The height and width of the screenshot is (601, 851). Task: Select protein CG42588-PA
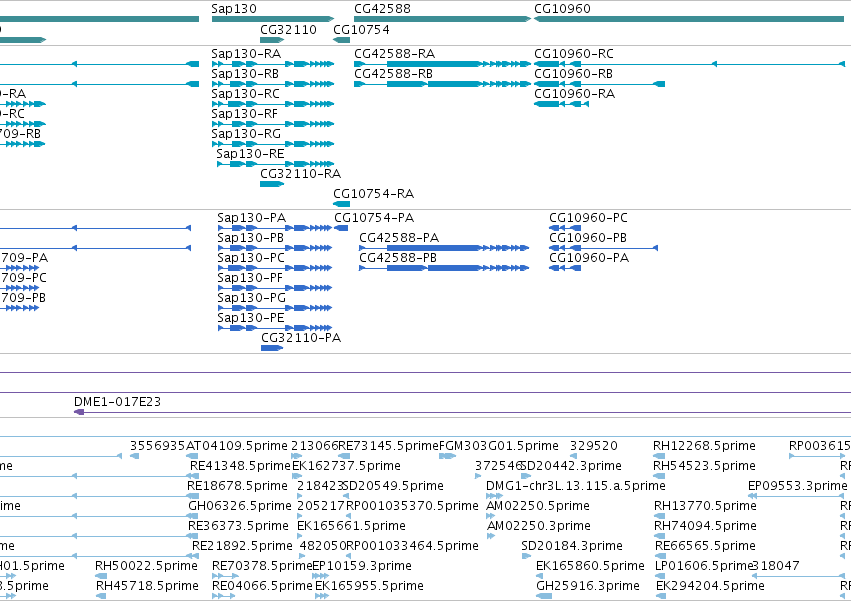click(444, 248)
